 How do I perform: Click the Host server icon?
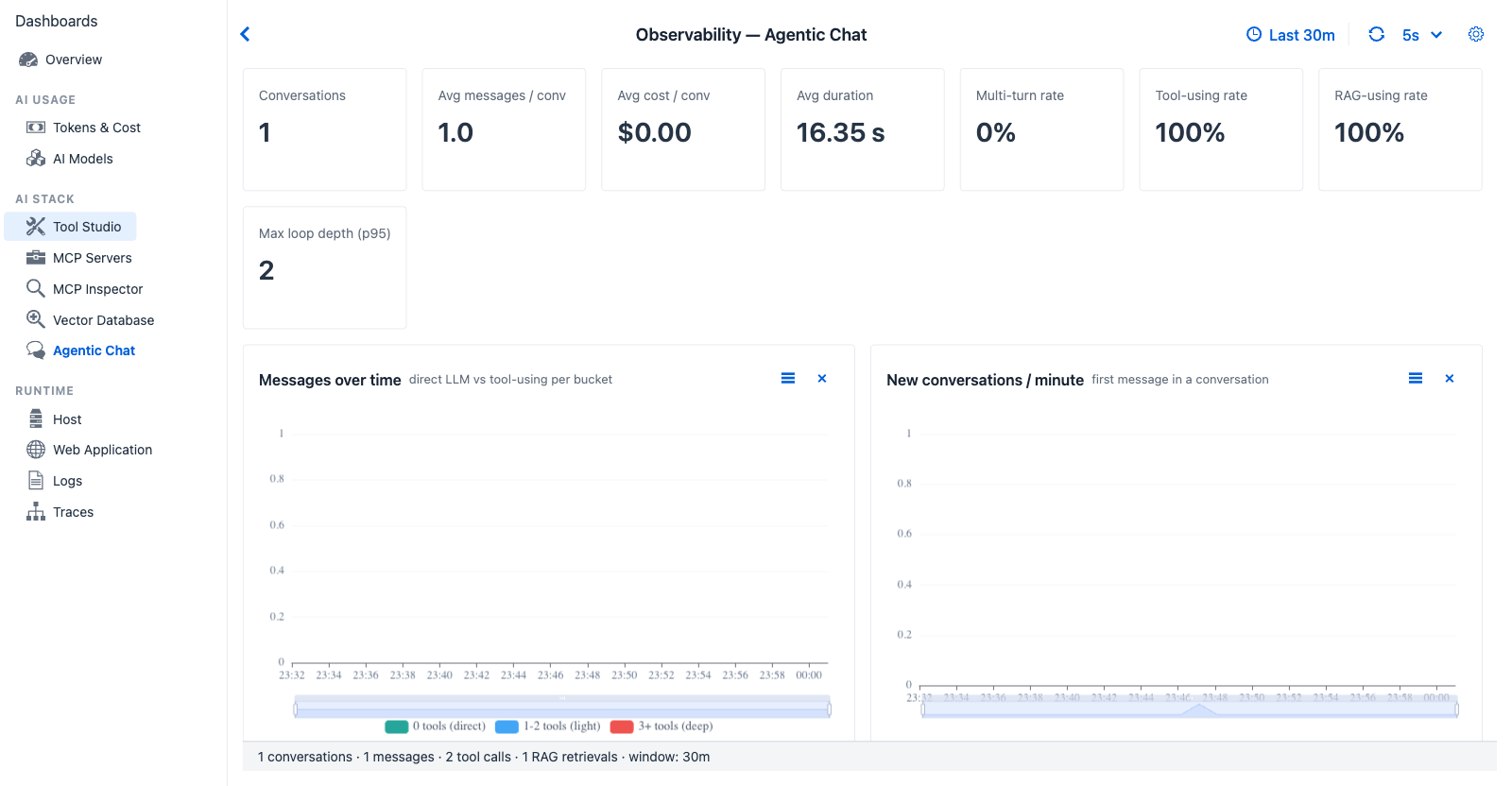(36, 419)
